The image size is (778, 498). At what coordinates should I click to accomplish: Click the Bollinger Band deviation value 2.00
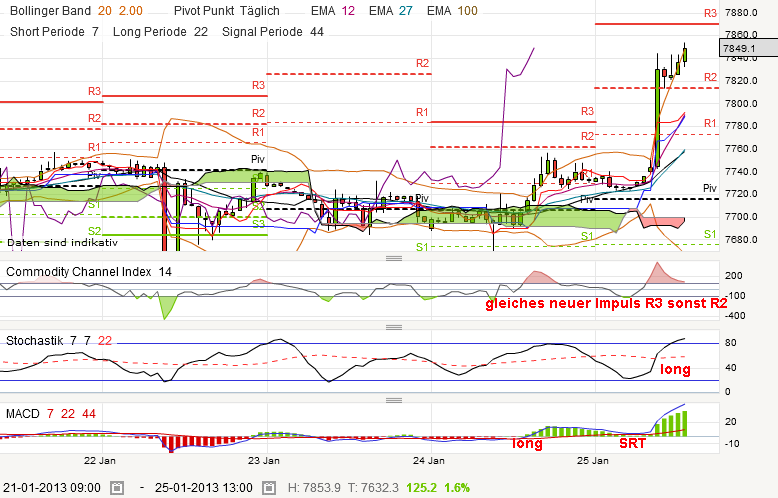(x=131, y=11)
